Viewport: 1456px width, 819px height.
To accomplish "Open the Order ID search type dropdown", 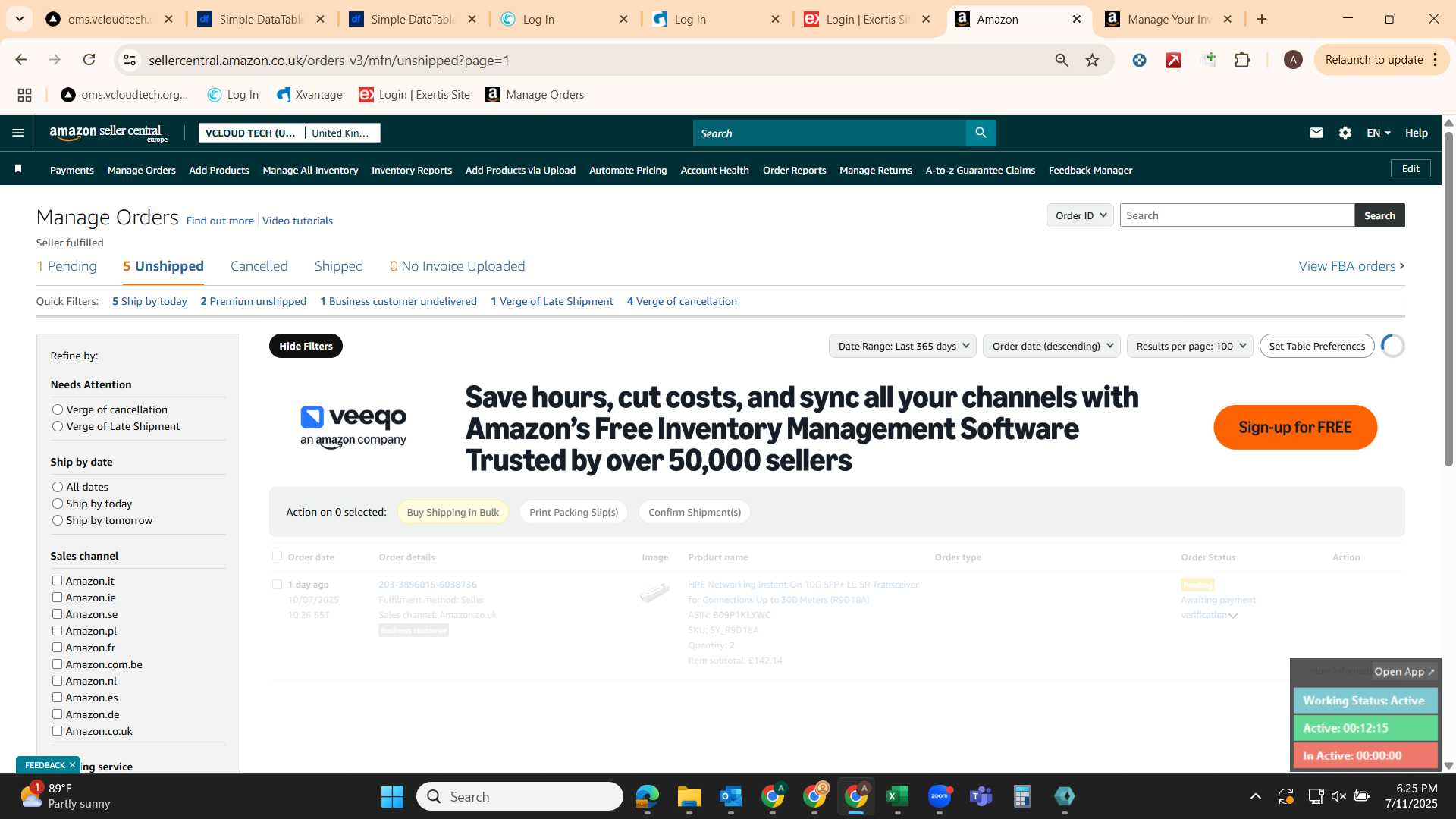I will (x=1080, y=215).
